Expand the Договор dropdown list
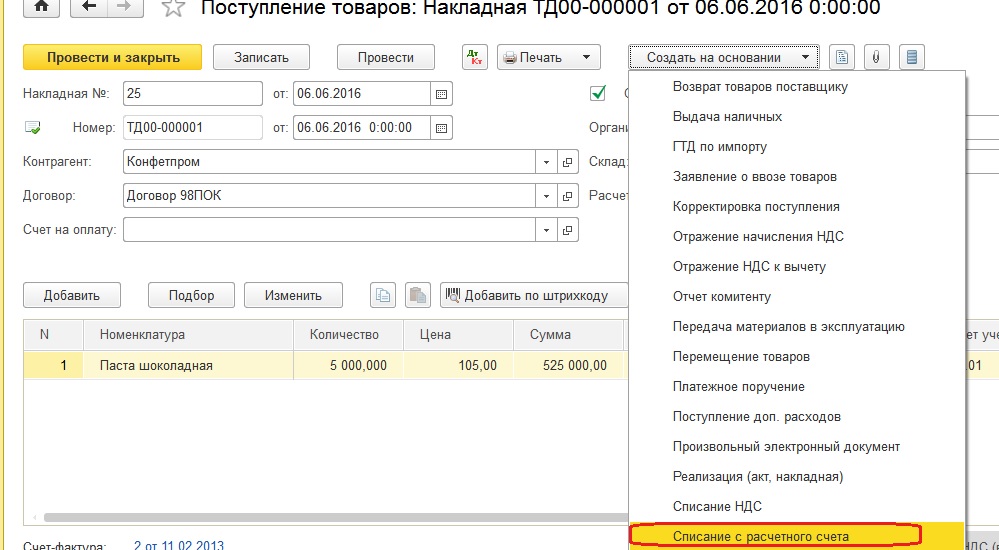Image resolution: width=999 pixels, height=550 pixels. (546, 196)
